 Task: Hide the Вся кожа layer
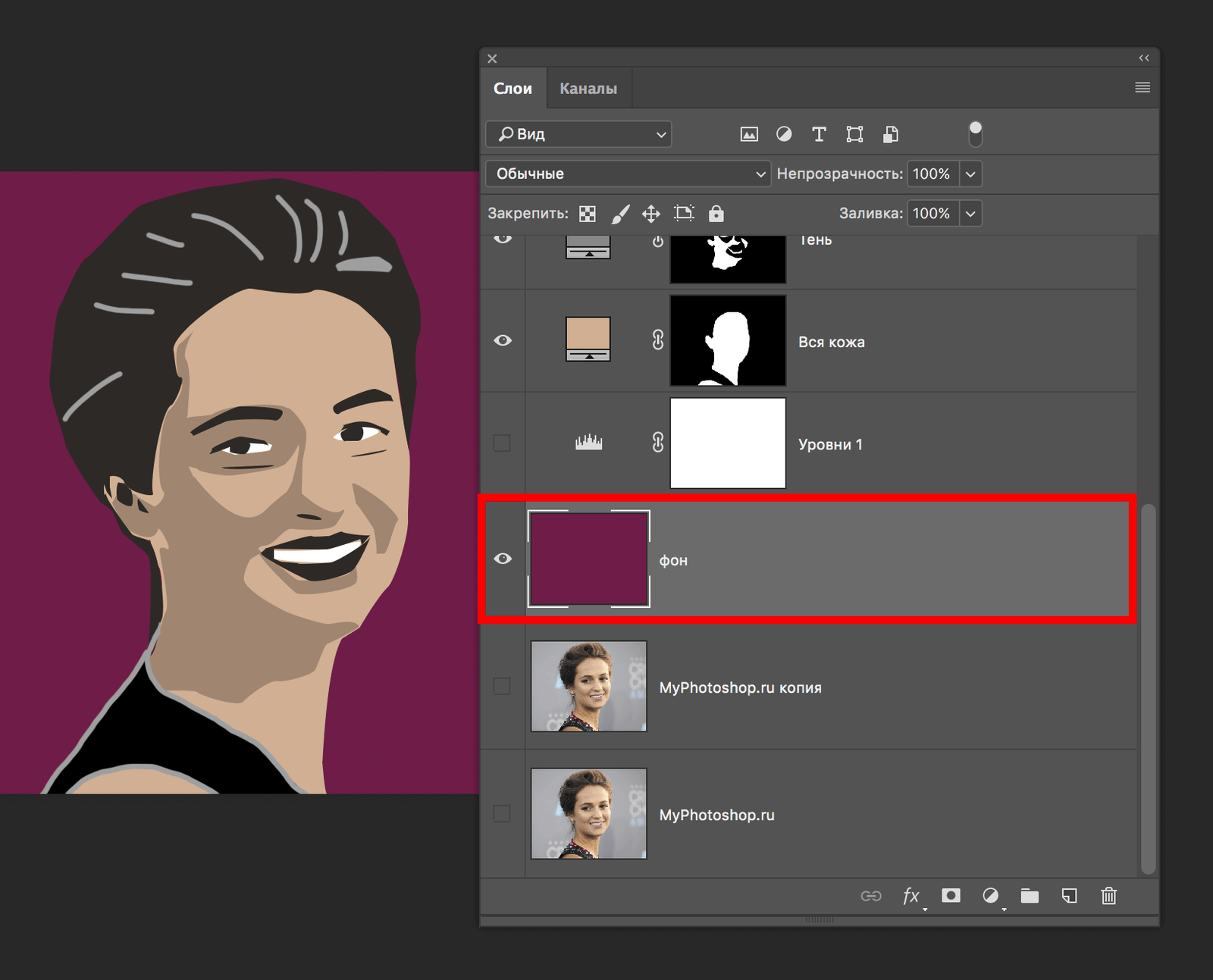pyautogui.click(x=503, y=340)
